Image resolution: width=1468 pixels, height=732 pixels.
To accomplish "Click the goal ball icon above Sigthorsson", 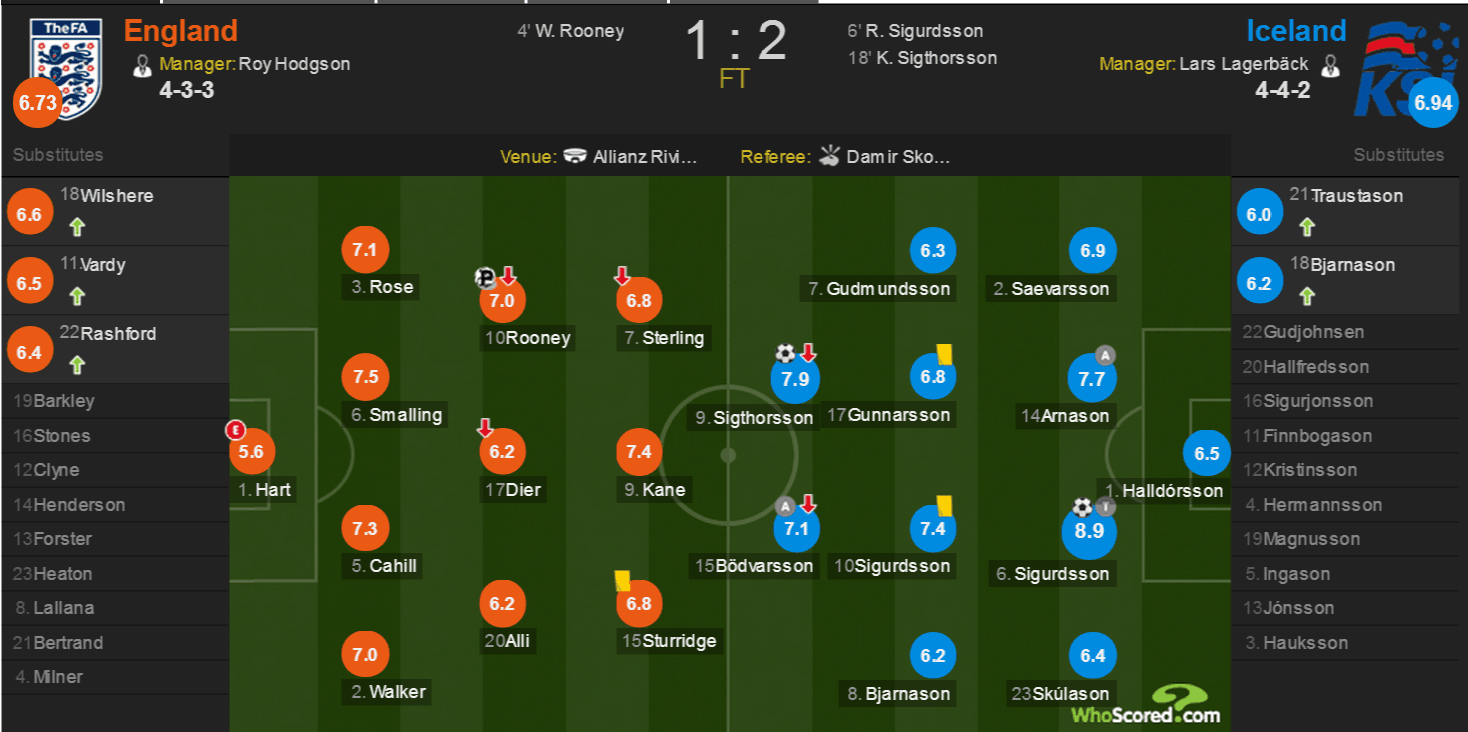I will [785, 353].
